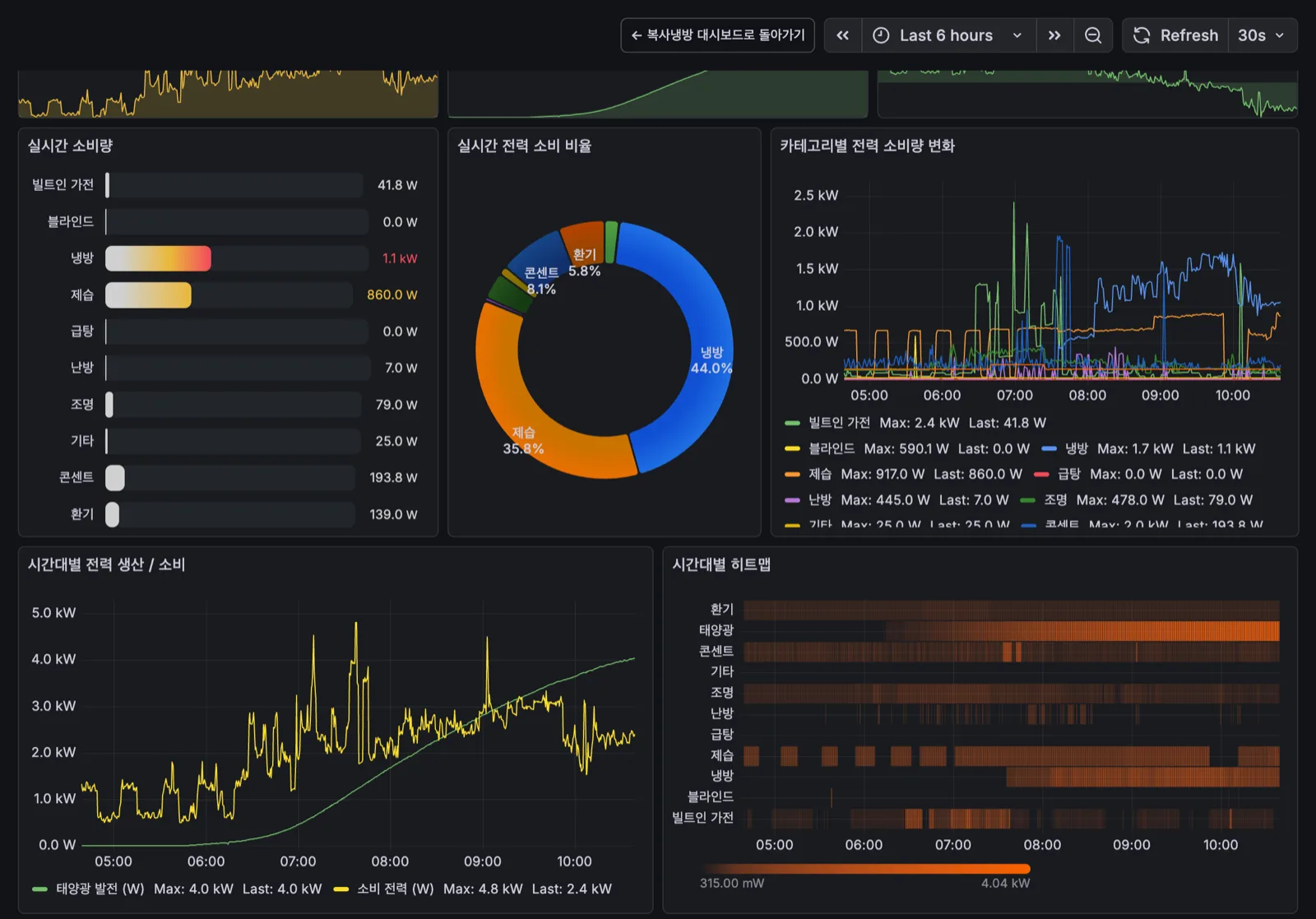
Task: Toggle the 급탕 series in the legend
Action: point(1068,474)
